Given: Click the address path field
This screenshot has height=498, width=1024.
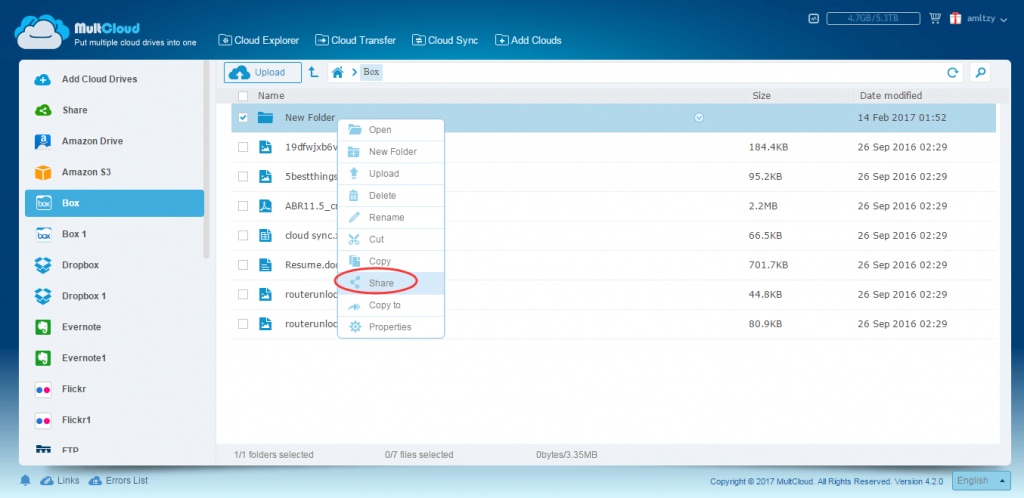Looking at the screenshot, I should point(644,72).
